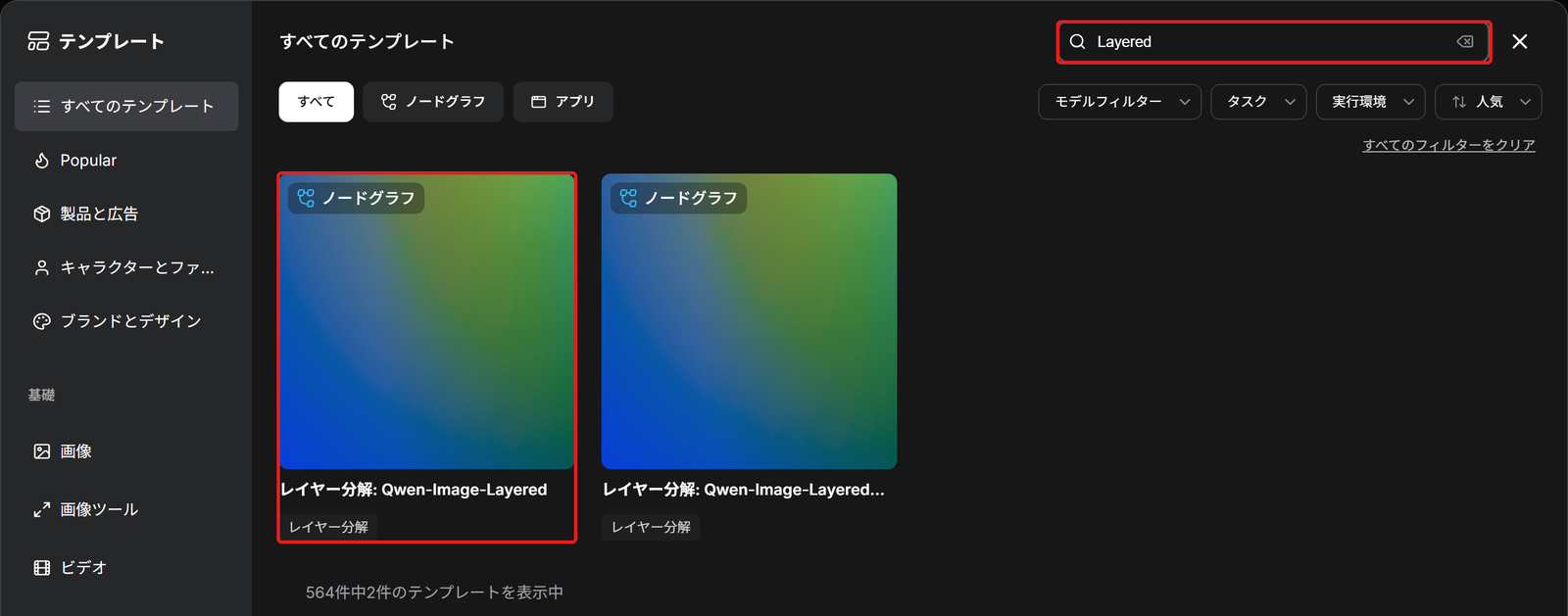Click the palette icon beside ブランドとデザイン
The image size is (1568, 616).
[x=41, y=321]
